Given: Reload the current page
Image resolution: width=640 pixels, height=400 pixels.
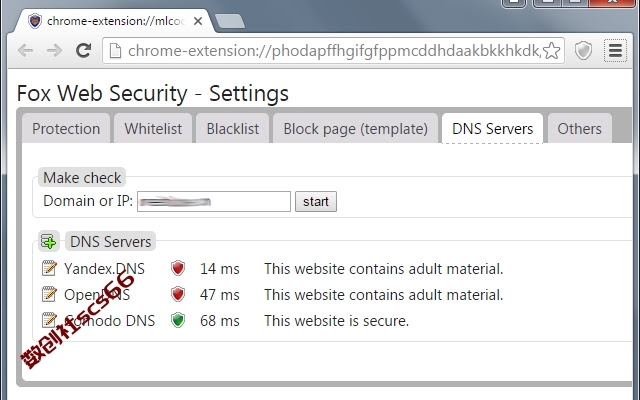Looking at the screenshot, I should tap(84, 51).
